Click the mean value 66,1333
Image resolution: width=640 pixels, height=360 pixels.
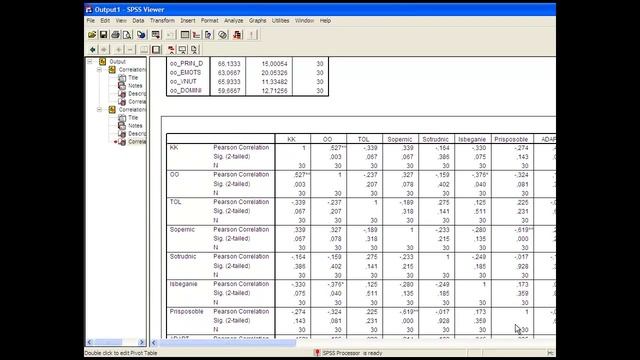click(x=229, y=64)
